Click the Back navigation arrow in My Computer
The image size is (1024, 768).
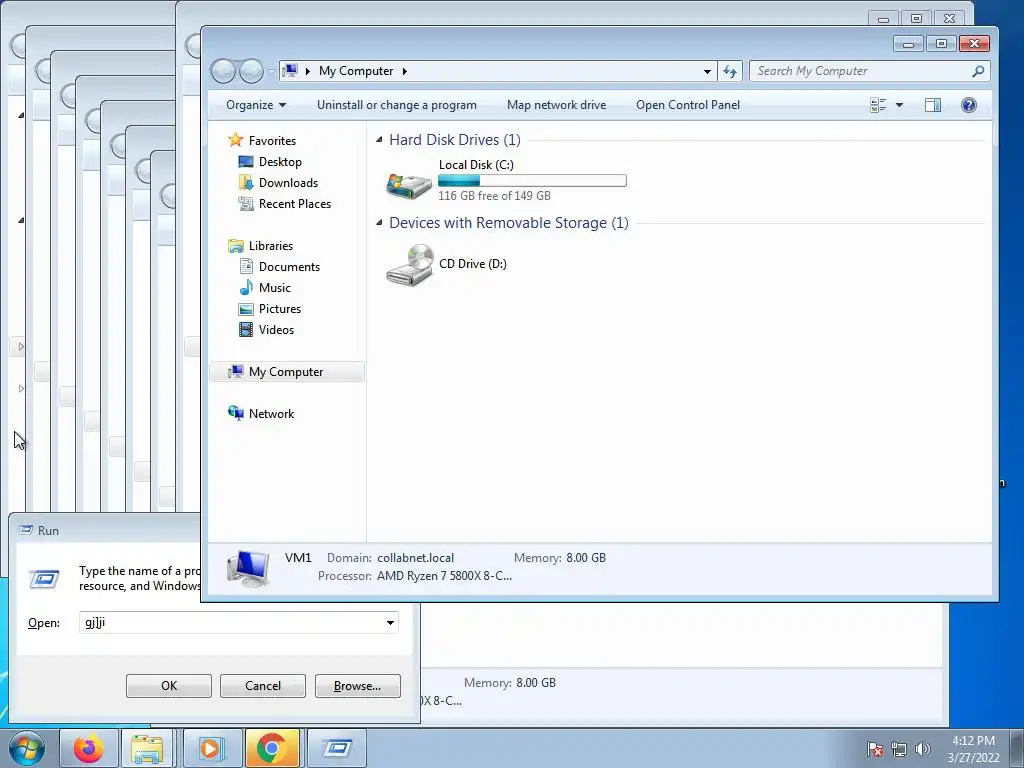tap(223, 71)
